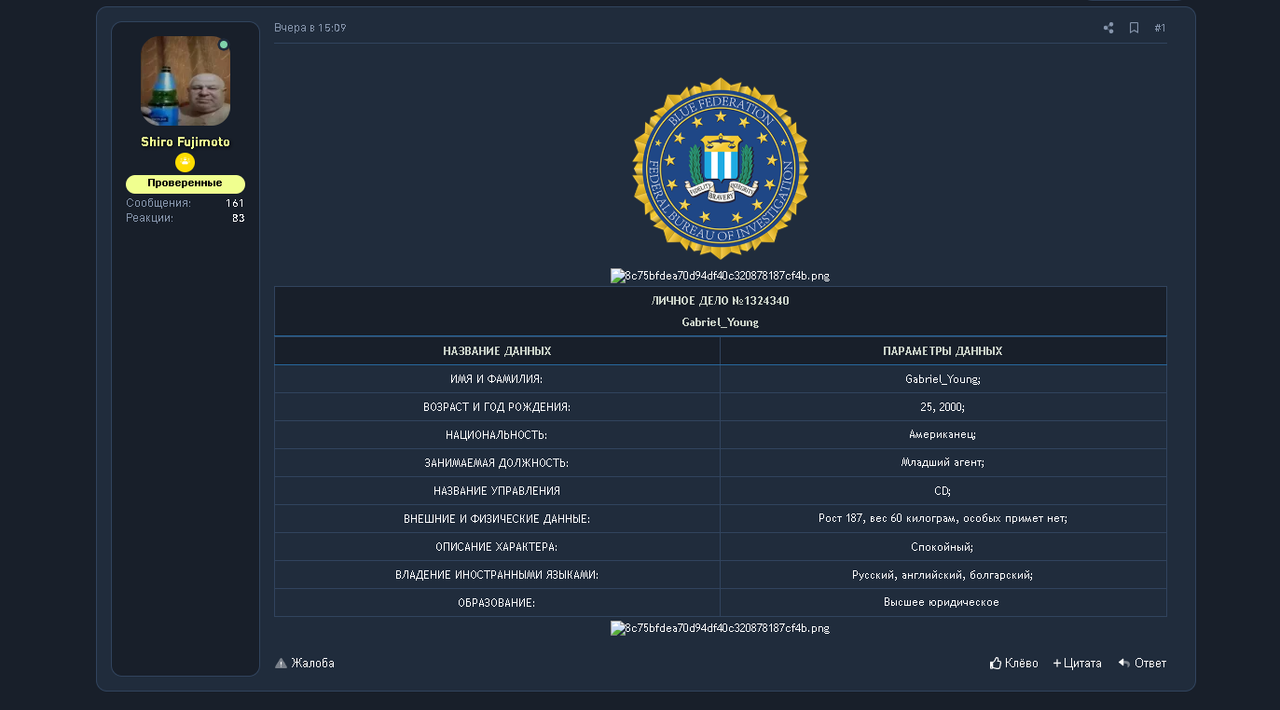Like the post with Клёво
Image resolution: width=1280 pixels, height=710 pixels.
(1014, 663)
